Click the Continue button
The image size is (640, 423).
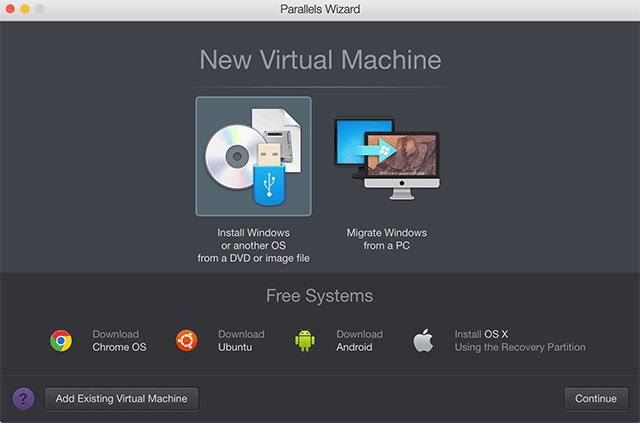point(596,399)
